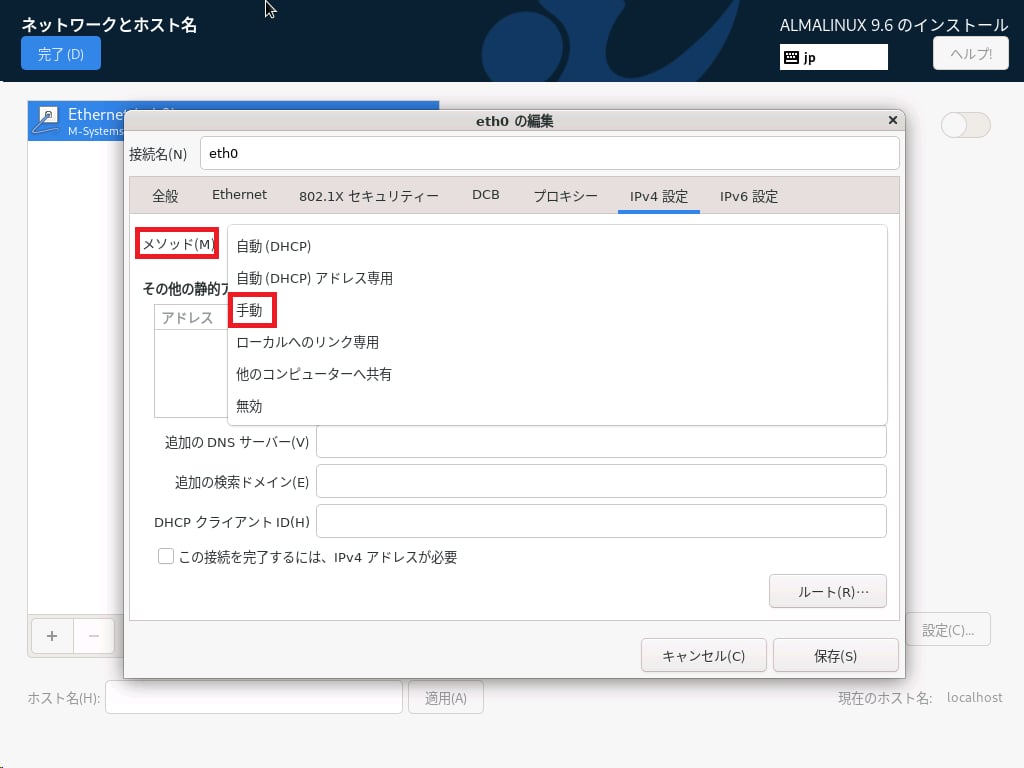1024x768 pixels.
Task: Click the 完了(D) done button
Action: pyautogui.click(x=61, y=54)
